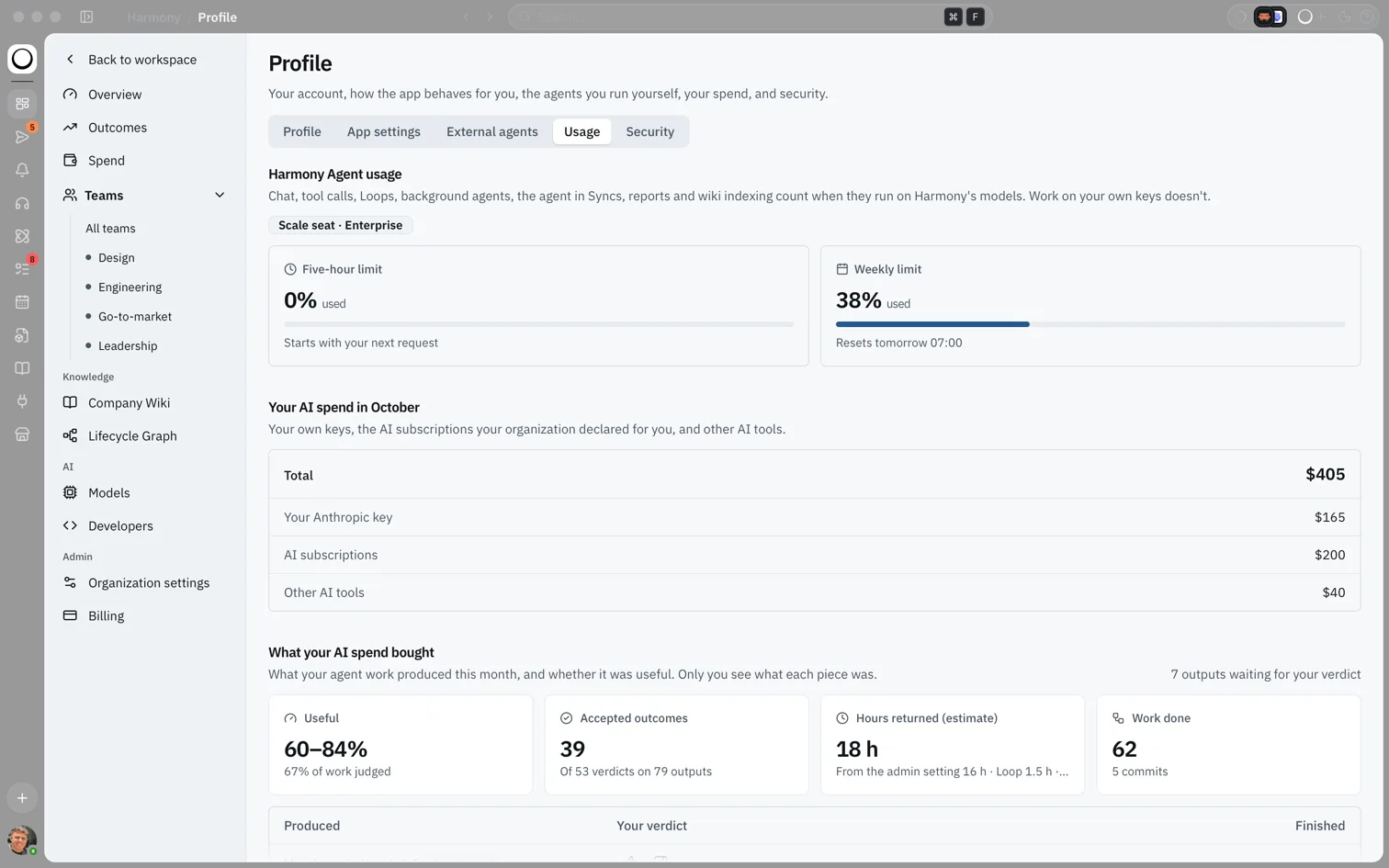Open the dashboard grid icon in the rail
This screenshot has width=1389, height=868.
(x=22, y=104)
